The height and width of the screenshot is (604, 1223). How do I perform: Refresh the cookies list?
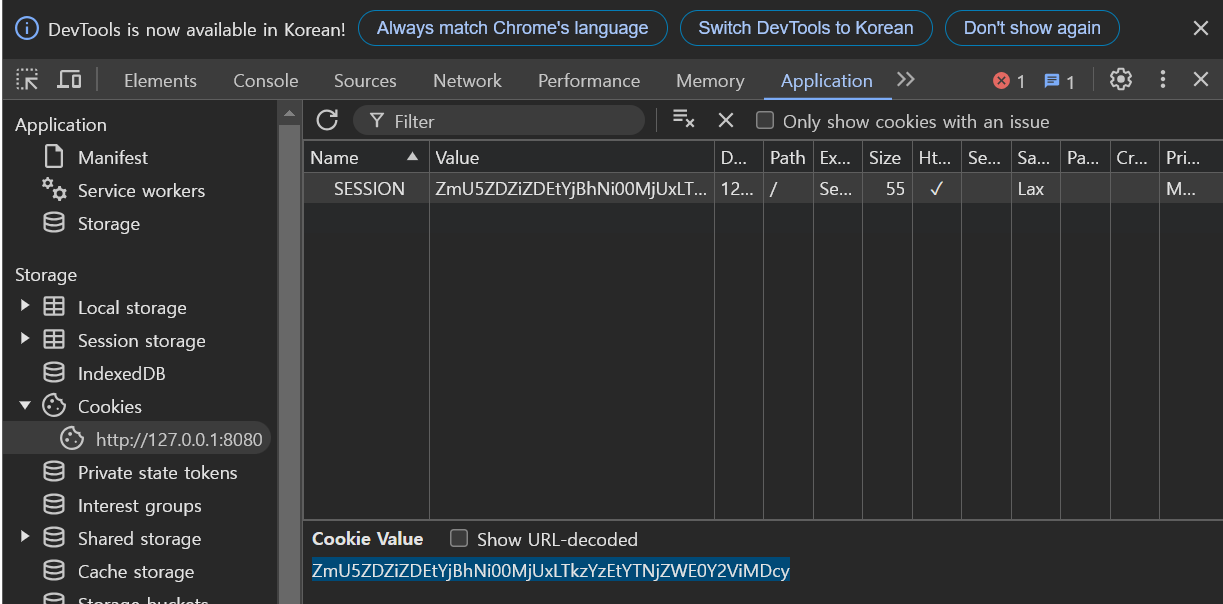coord(327,120)
